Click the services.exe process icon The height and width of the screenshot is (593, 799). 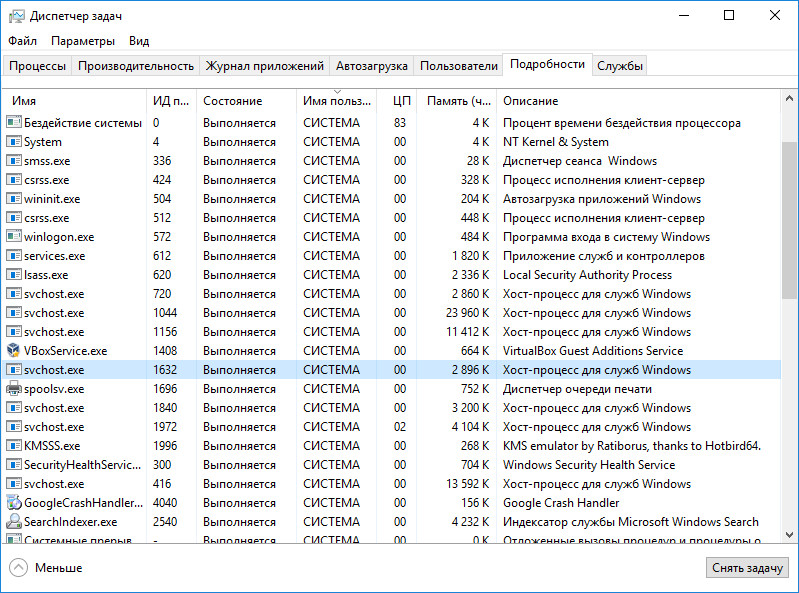pyautogui.click(x=14, y=256)
